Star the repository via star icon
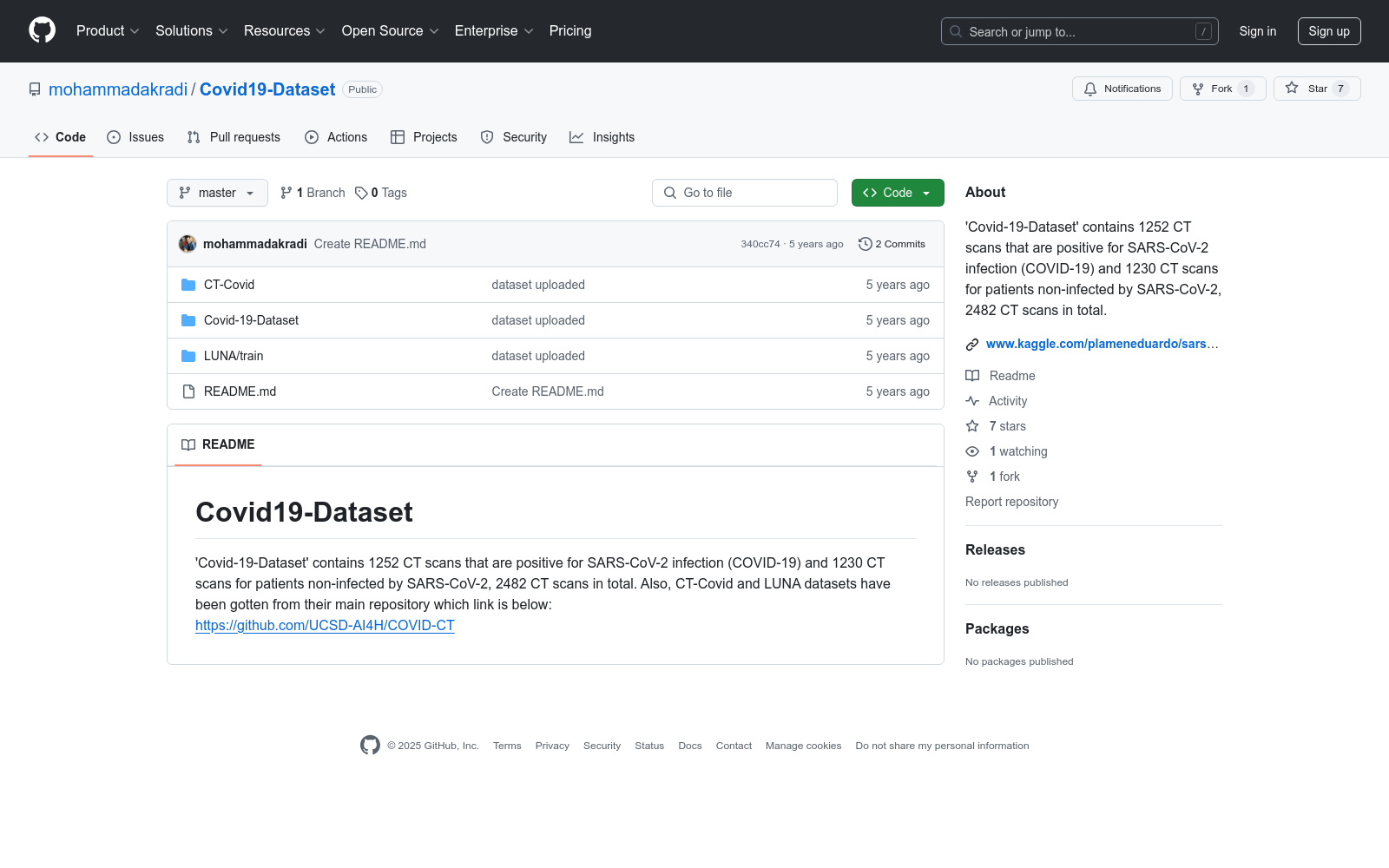1389x868 pixels. pyautogui.click(x=1292, y=88)
